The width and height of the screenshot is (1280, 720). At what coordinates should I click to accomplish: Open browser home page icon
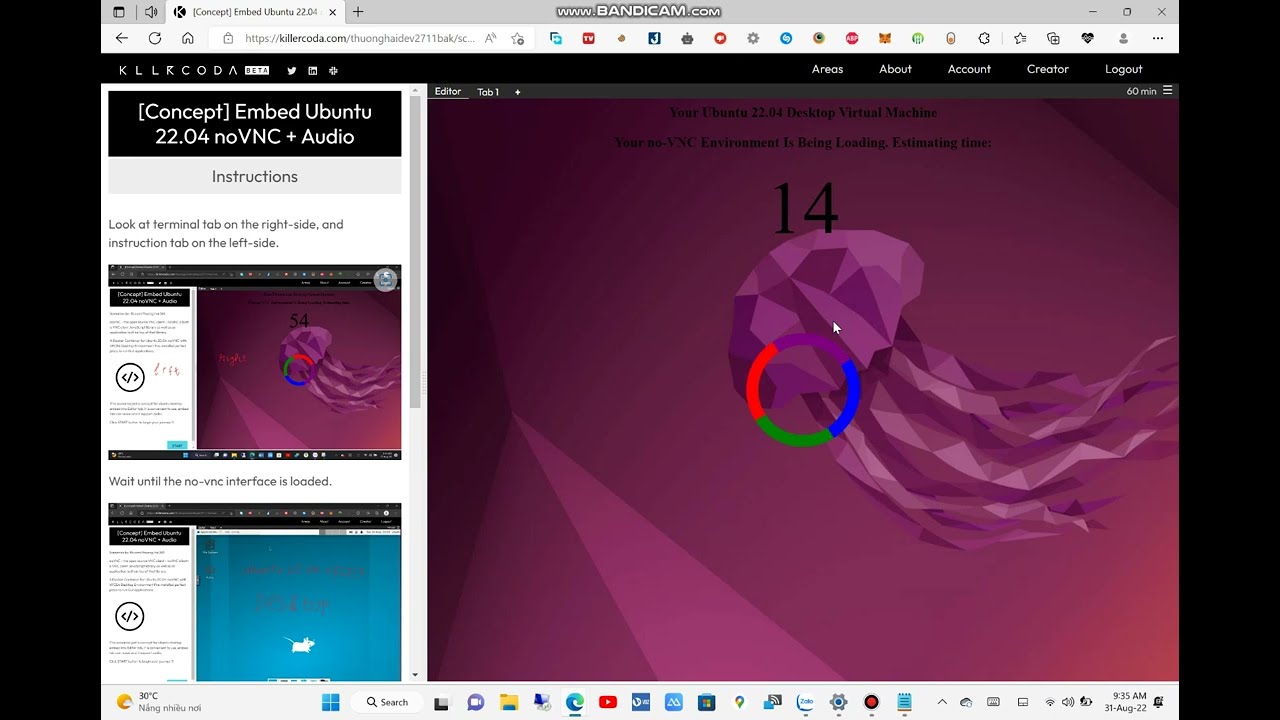(188, 38)
